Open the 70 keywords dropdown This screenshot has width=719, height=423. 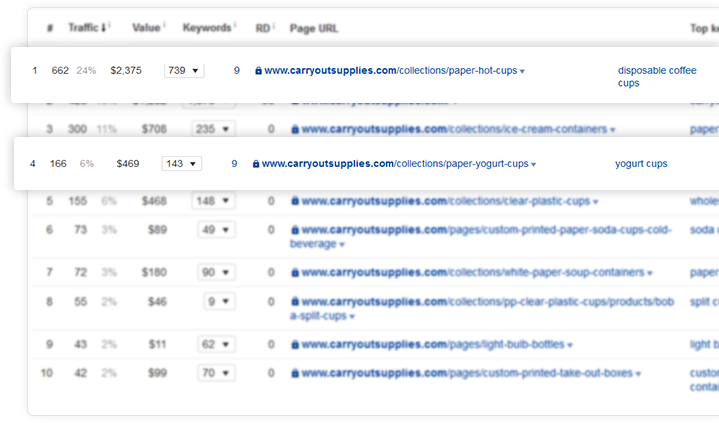point(216,373)
